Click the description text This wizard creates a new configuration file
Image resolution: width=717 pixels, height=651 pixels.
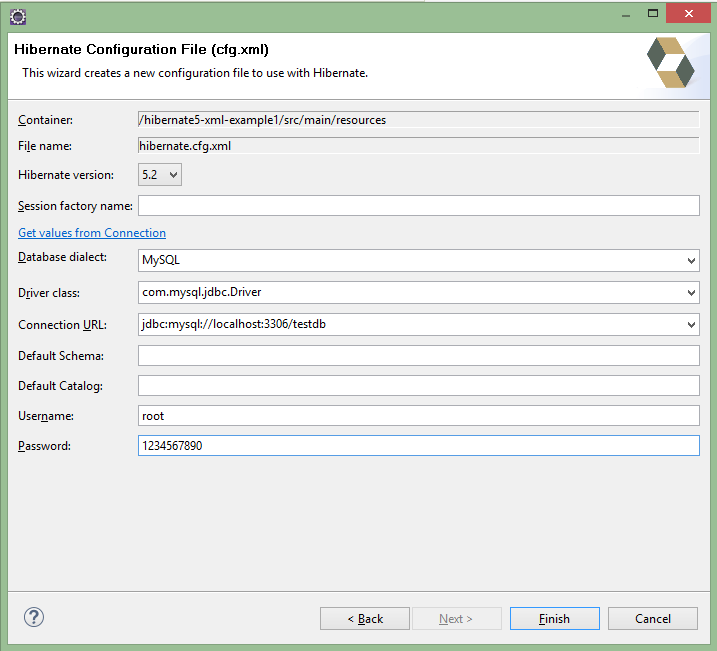[195, 73]
